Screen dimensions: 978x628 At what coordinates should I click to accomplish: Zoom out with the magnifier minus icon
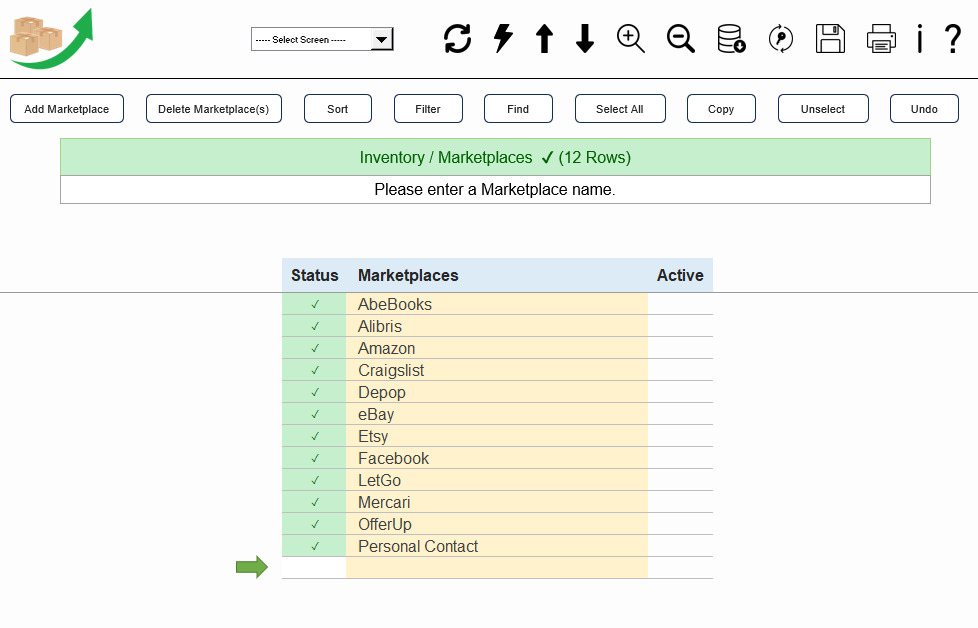coord(680,39)
